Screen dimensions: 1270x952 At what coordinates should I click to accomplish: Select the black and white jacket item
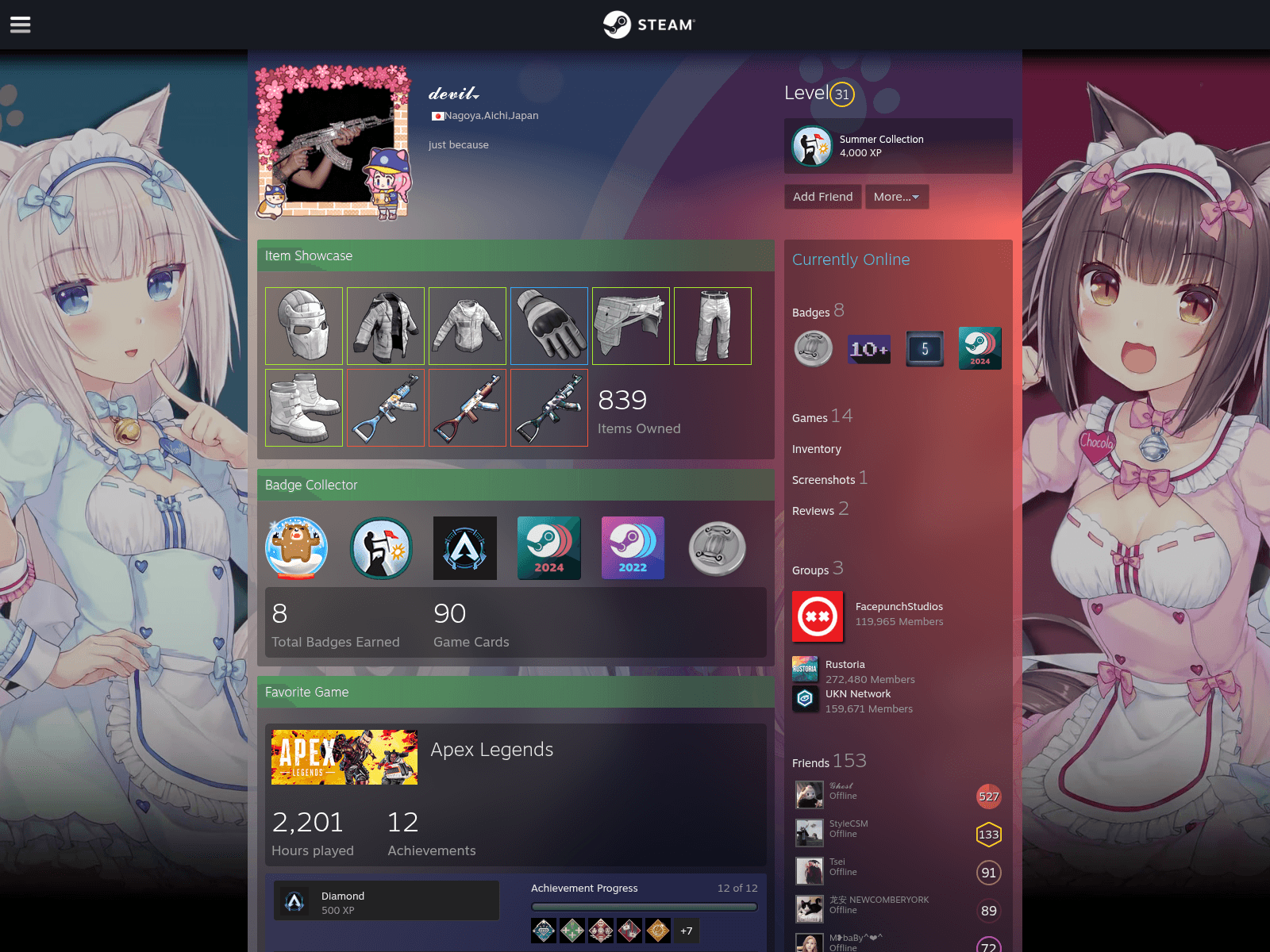386,326
